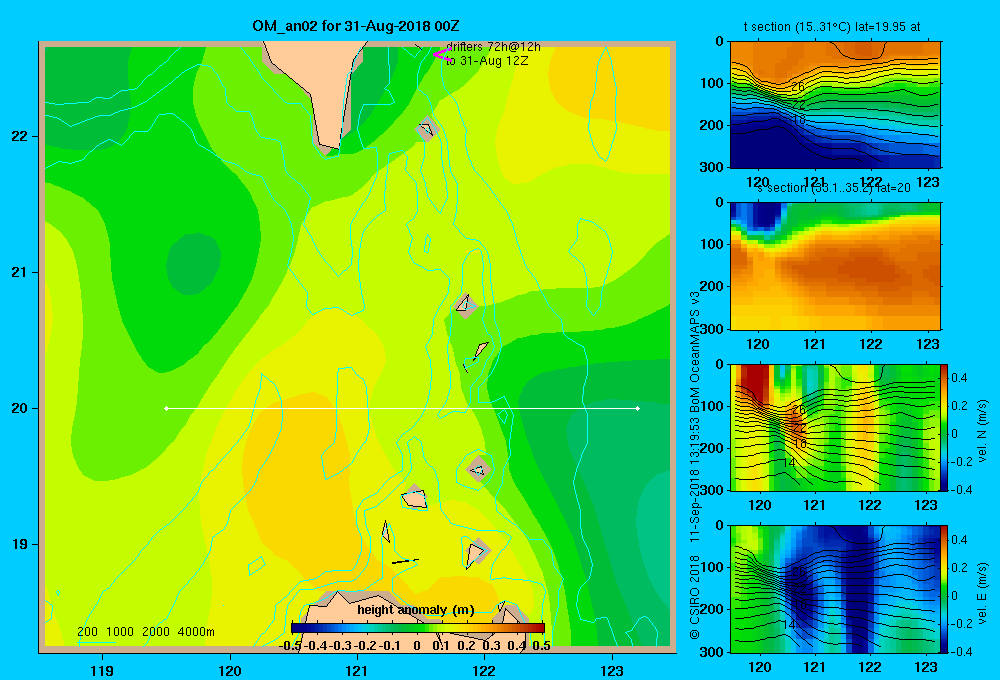
Task: Click the "-0.5" tick on the height anomaly scale
Action: click(290, 646)
